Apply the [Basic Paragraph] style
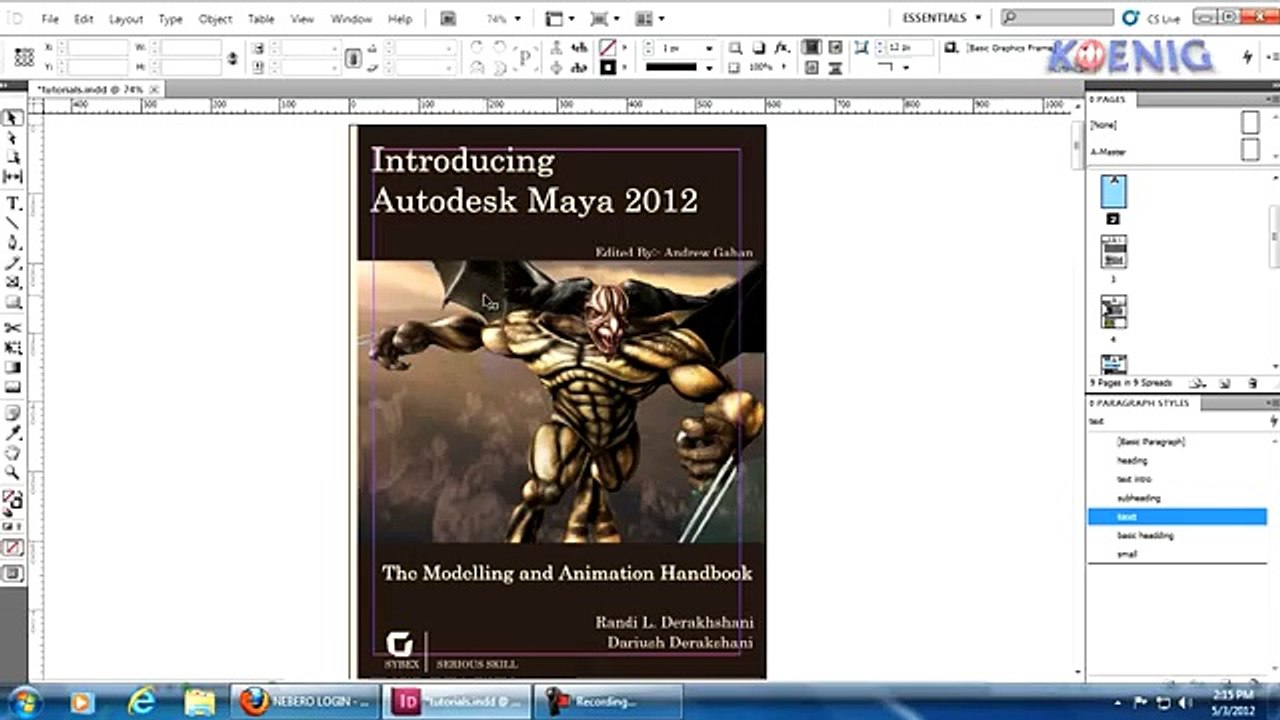 [x=1151, y=442]
